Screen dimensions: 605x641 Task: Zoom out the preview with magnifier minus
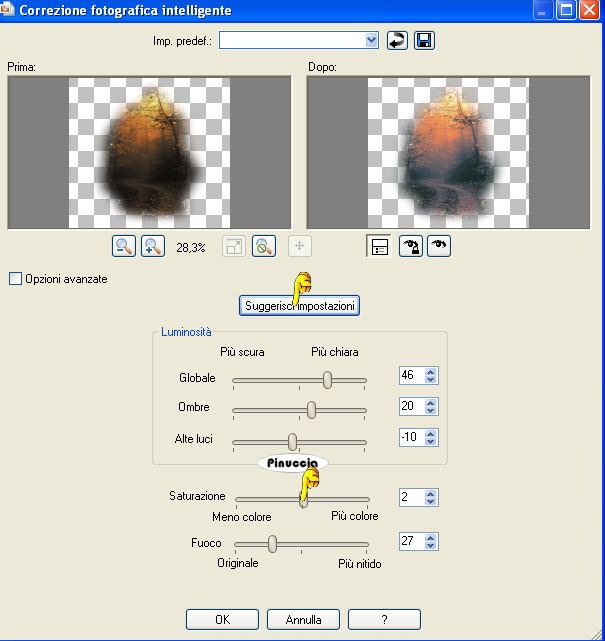click(124, 246)
